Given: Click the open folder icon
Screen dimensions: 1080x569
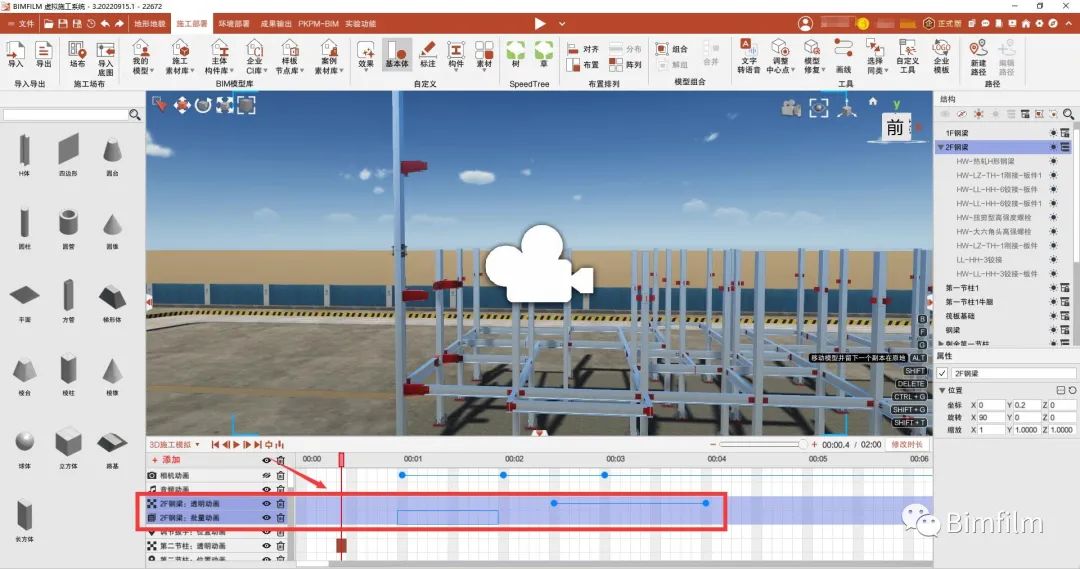Looking at the screenshot, I should tap(48, 23).
